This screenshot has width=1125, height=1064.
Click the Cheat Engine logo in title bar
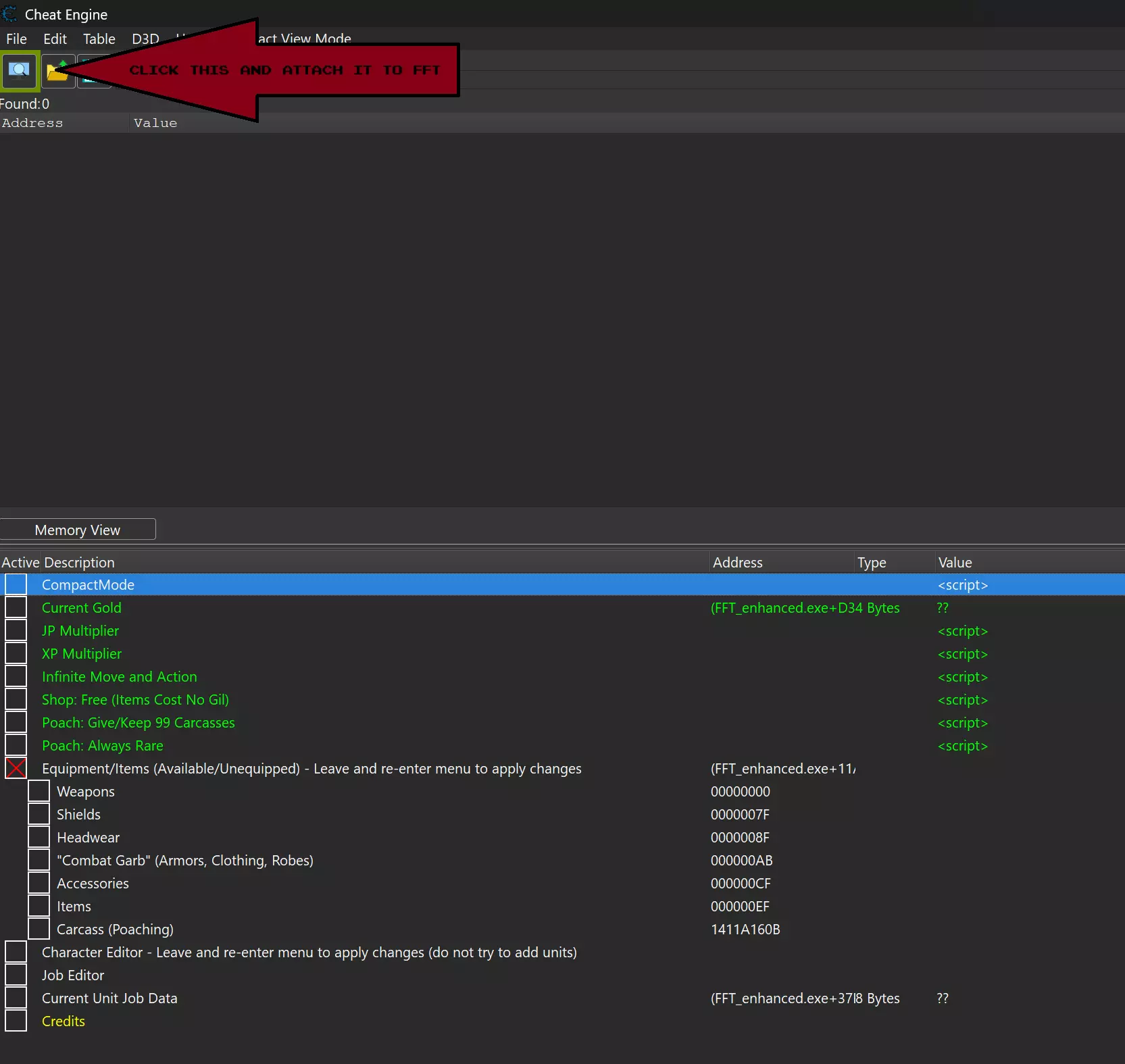point(9,14)
